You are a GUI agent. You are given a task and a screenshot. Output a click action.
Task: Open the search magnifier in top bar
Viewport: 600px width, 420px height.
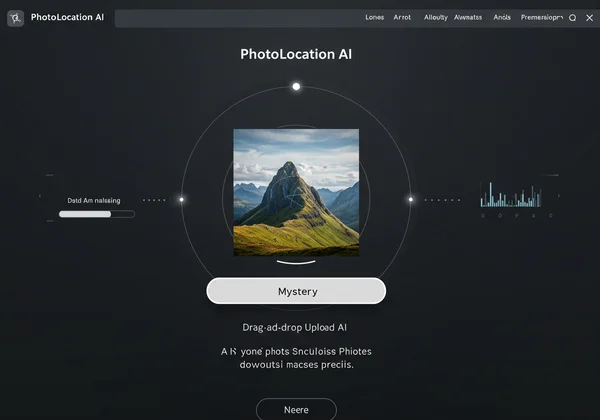572,18
